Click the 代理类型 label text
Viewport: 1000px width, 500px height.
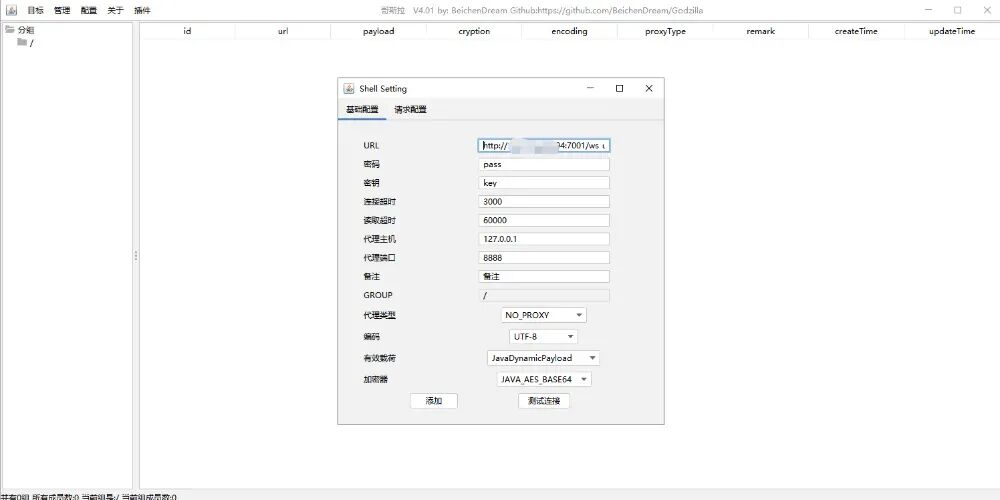click(379, 315)
